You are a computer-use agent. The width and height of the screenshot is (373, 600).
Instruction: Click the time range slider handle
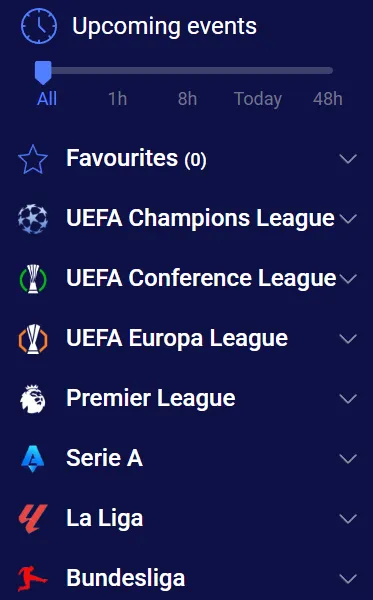point(43,72)
